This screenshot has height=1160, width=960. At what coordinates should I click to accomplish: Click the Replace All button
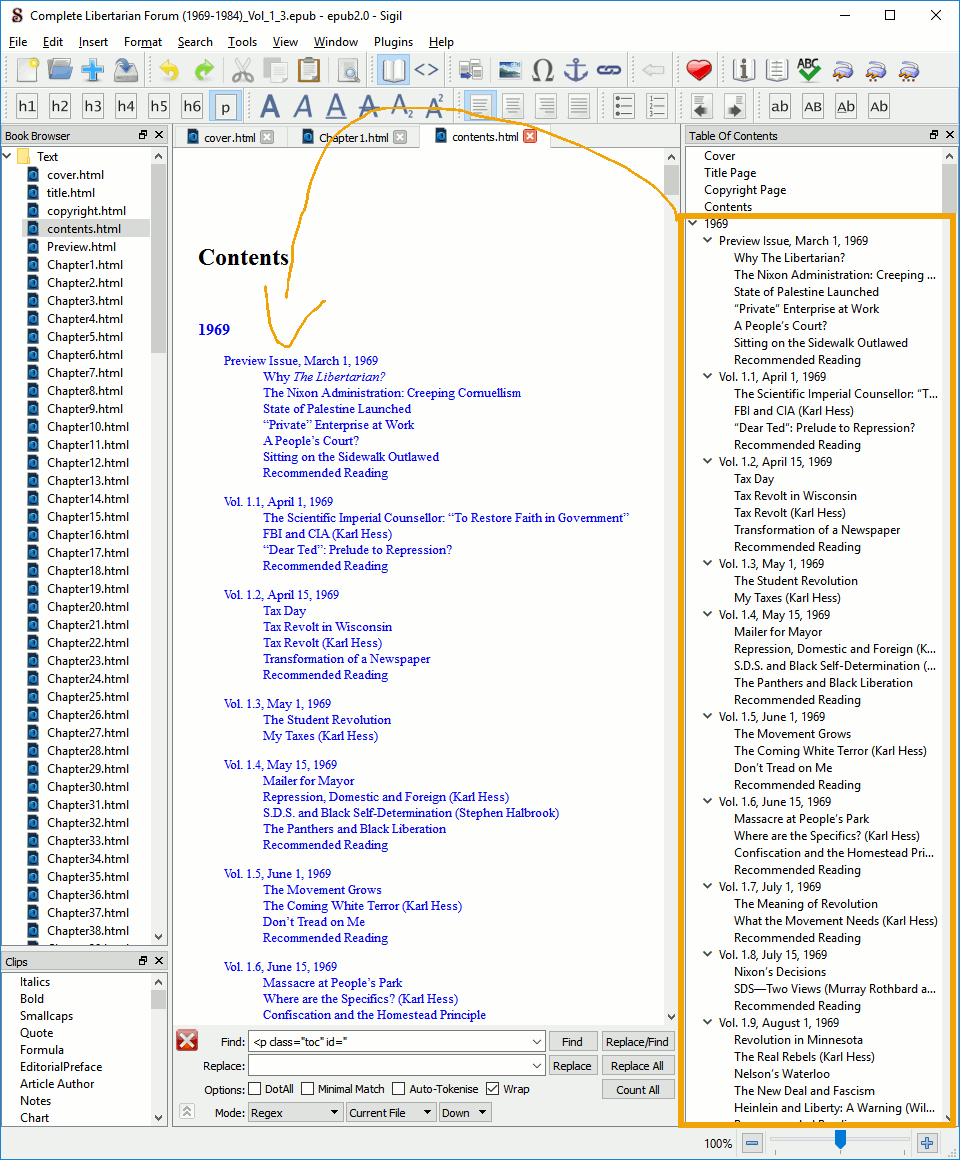[637, 1066]
